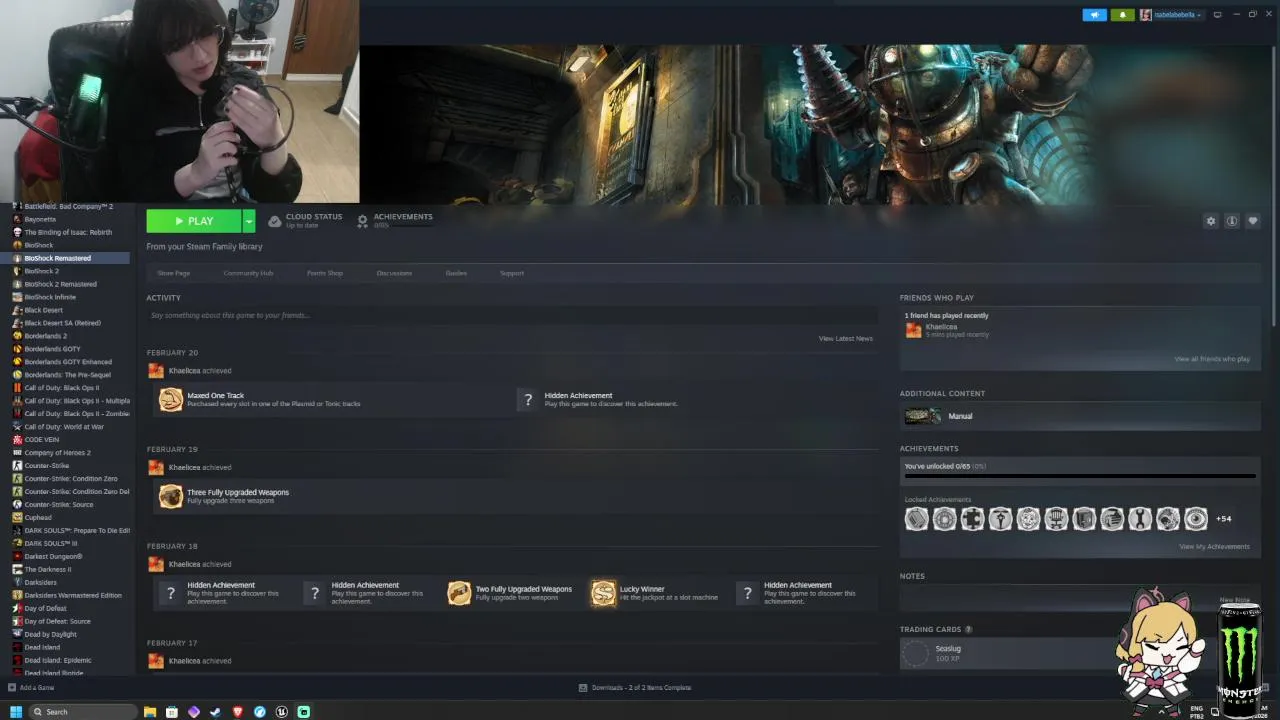
Task: Open the blue announcements megaphone button
Action: pyautogui.click(x=1095, y=15)
